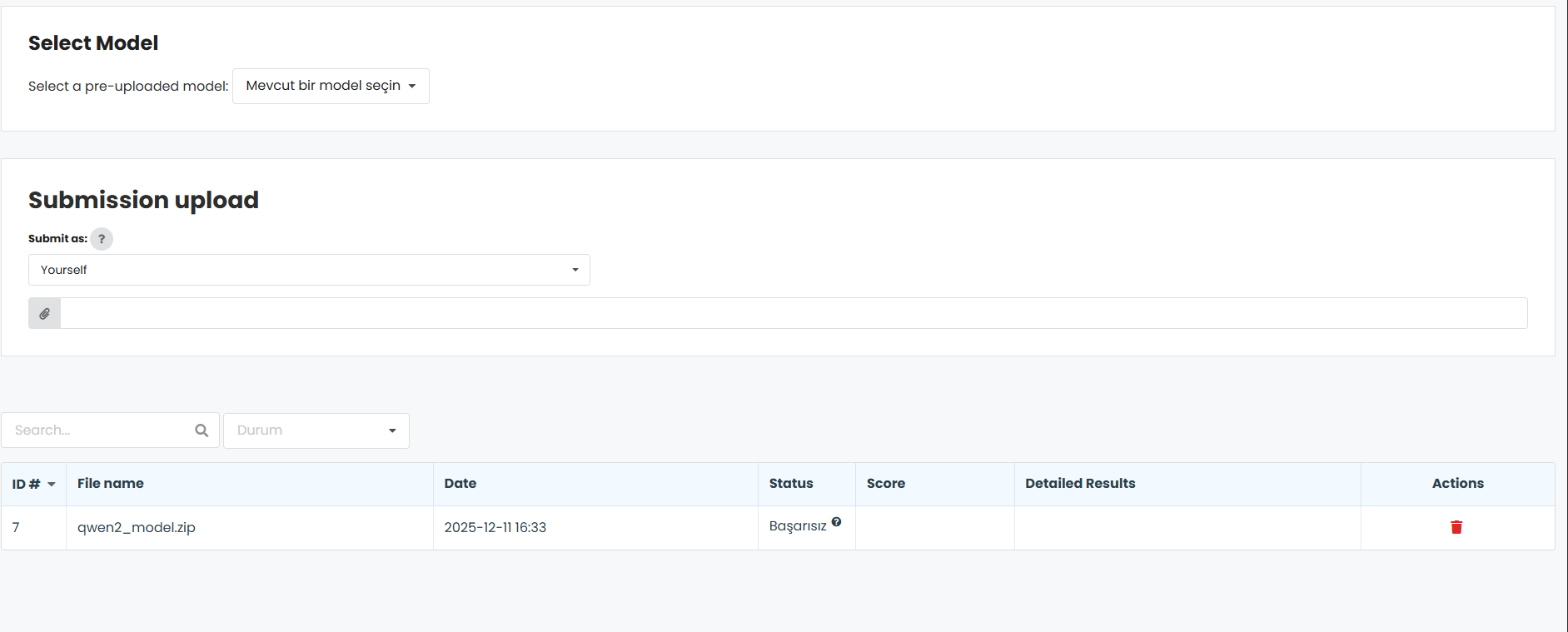The image size is (1568, 632).
Task: Click the Status column header
Action: point(790,484)
